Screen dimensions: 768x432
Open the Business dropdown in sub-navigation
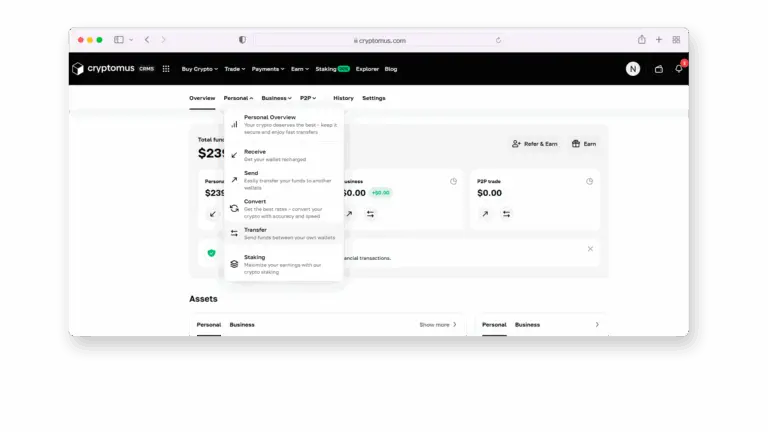click(x=276, y=98)
